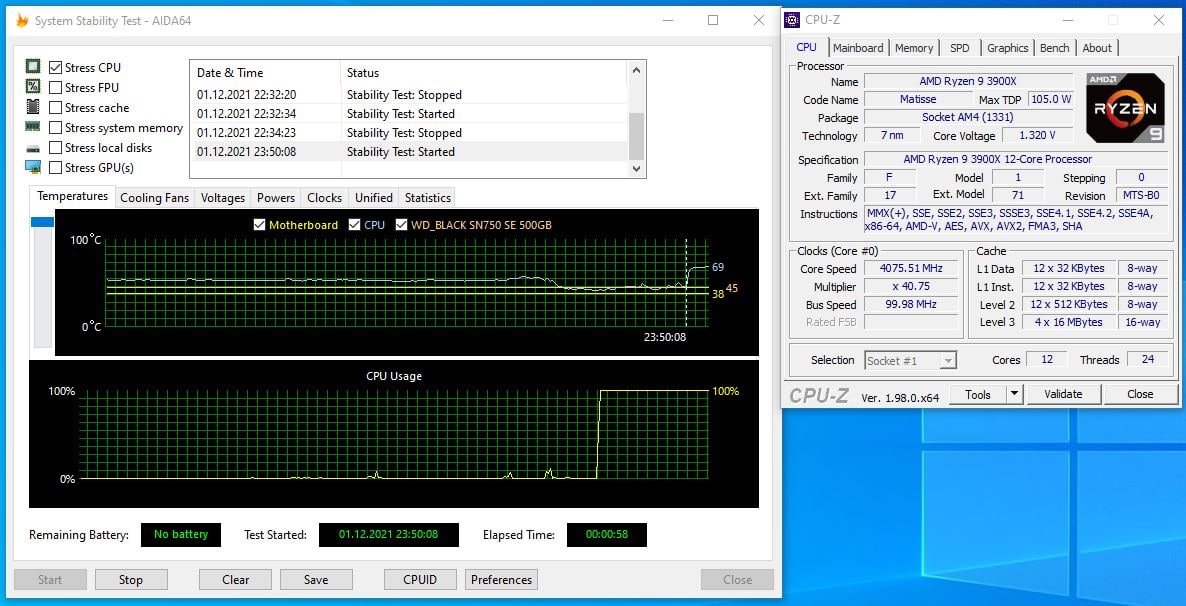Image resolution: width=1186 pixels, height=606 pixels.
Task: Open the Socket #1 selection dropdown
Action: click(948, 361)
